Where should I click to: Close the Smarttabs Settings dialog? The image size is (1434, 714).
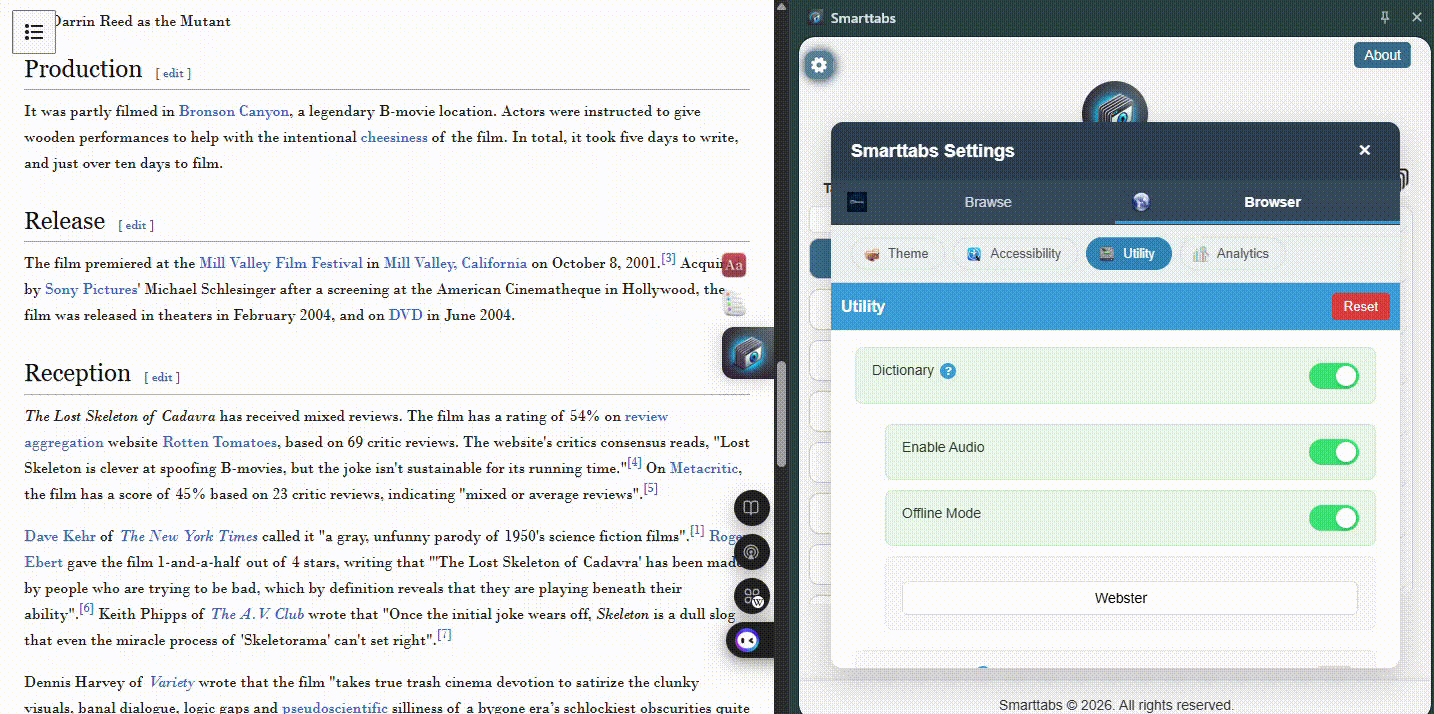coord(1364,150)
